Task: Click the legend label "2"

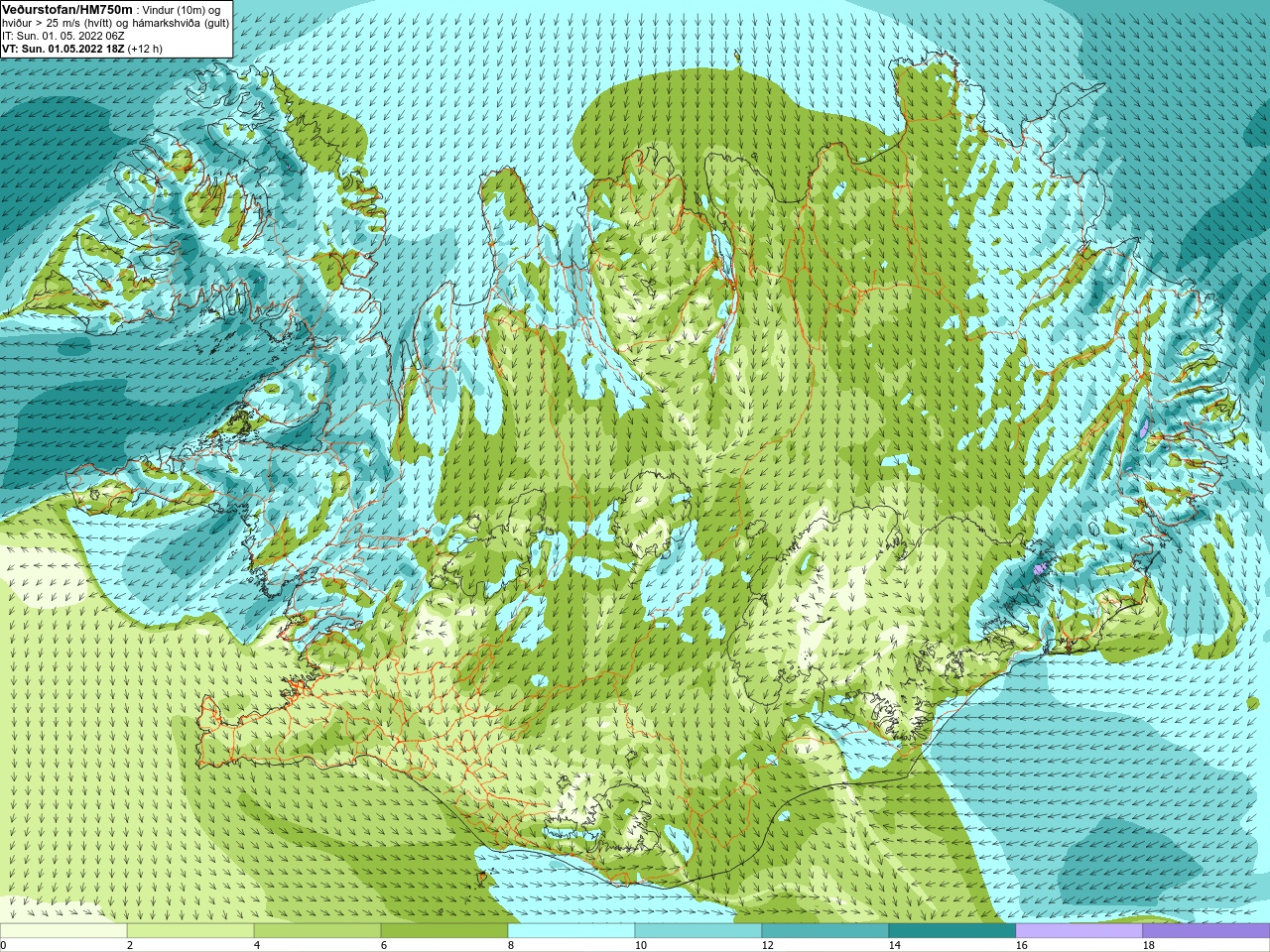Action: click(x=130, y=945)
